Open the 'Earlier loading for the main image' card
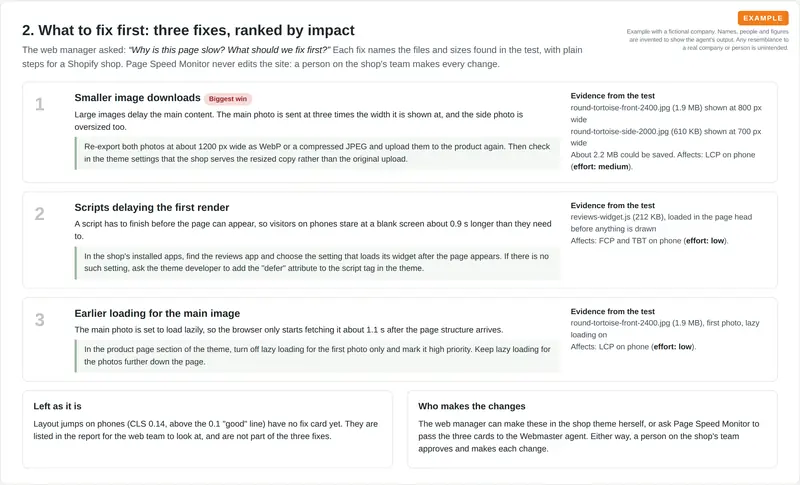800x485 pixels. (x=399, y=340)
